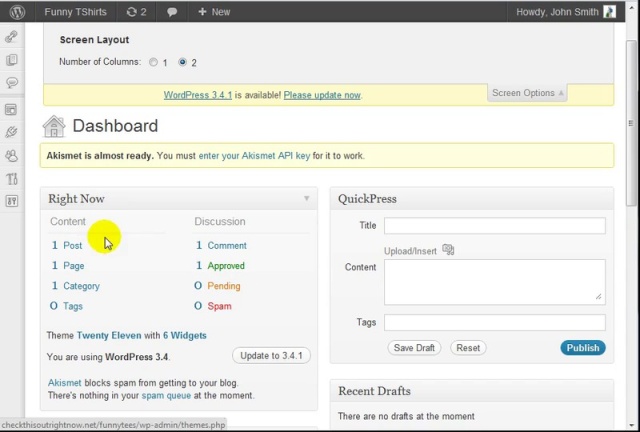Open Tools from the sidebar icon
The height and width of the screenshot is (432, 640).
click(11, 178)
